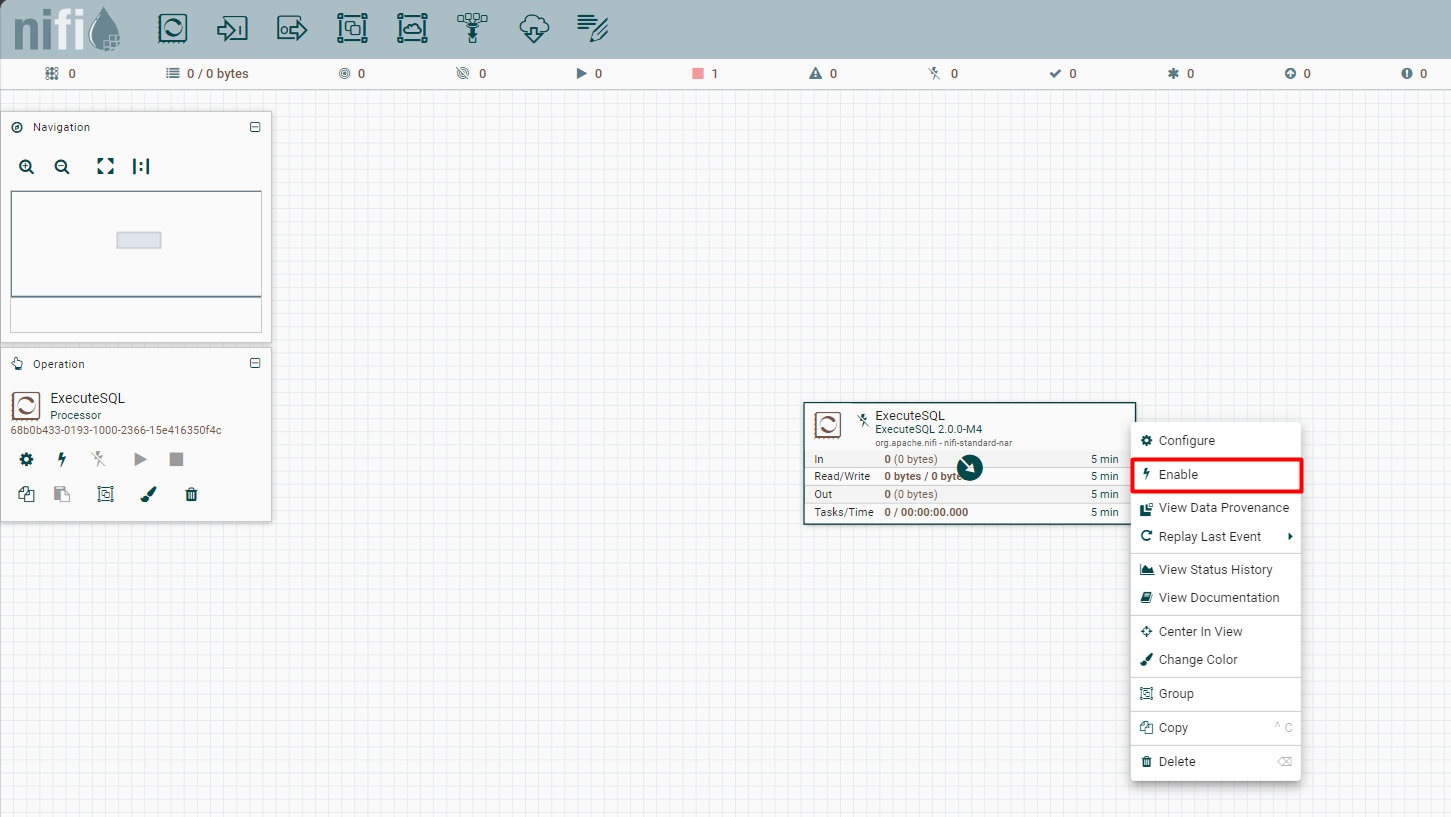Select the Funnel toolbar icon
Screen dimensions: 1451x817
pyautogui.click(x=471, y=29)
